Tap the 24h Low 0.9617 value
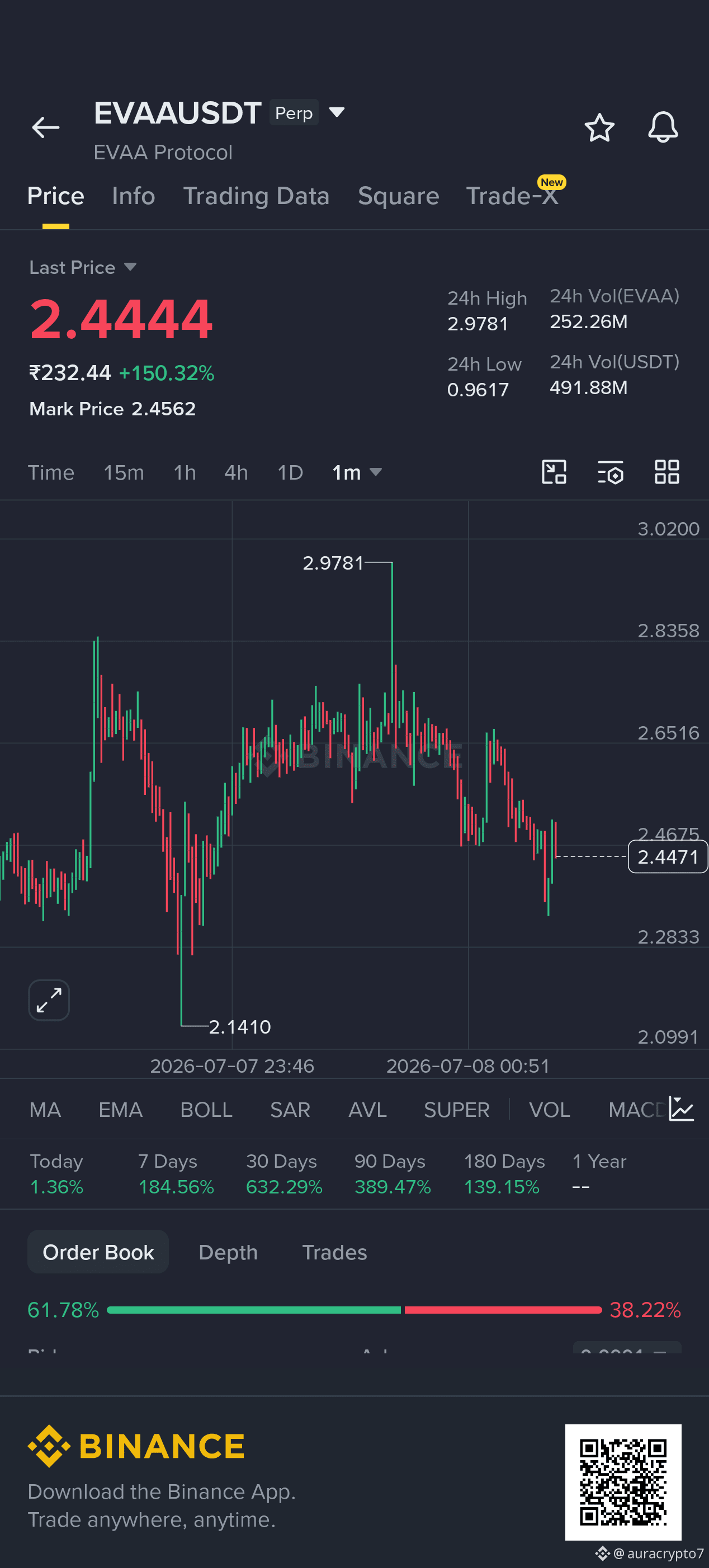Screen dimensions: 709x1568 coord(478,389)
